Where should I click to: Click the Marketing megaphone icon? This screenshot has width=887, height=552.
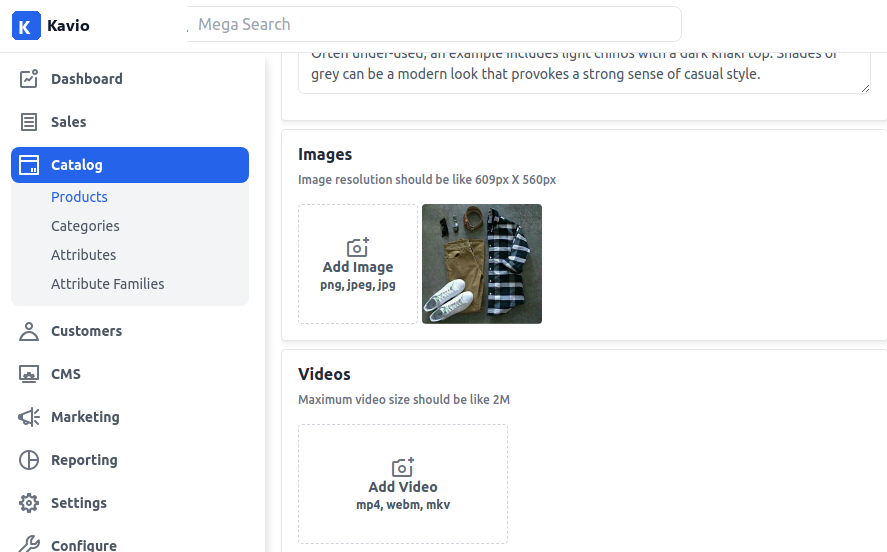(x=29, y=417)
